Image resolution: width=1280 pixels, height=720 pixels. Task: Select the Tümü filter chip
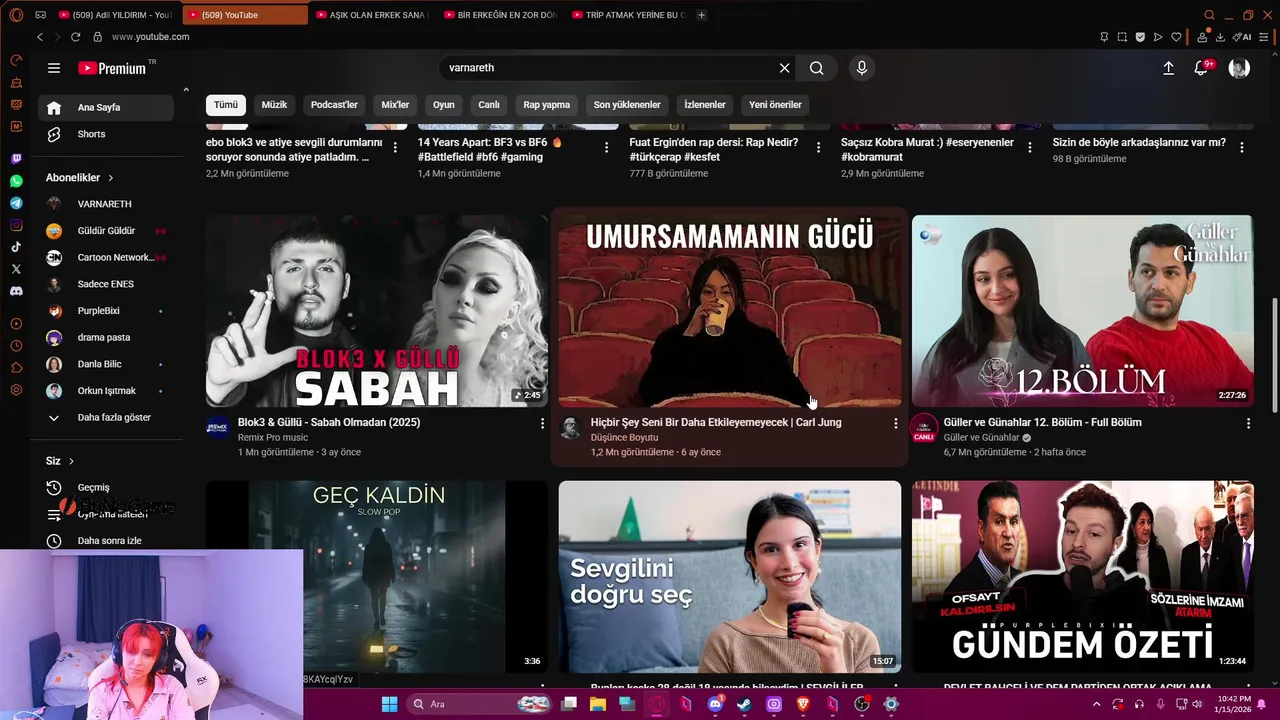(x=226, y=105)
